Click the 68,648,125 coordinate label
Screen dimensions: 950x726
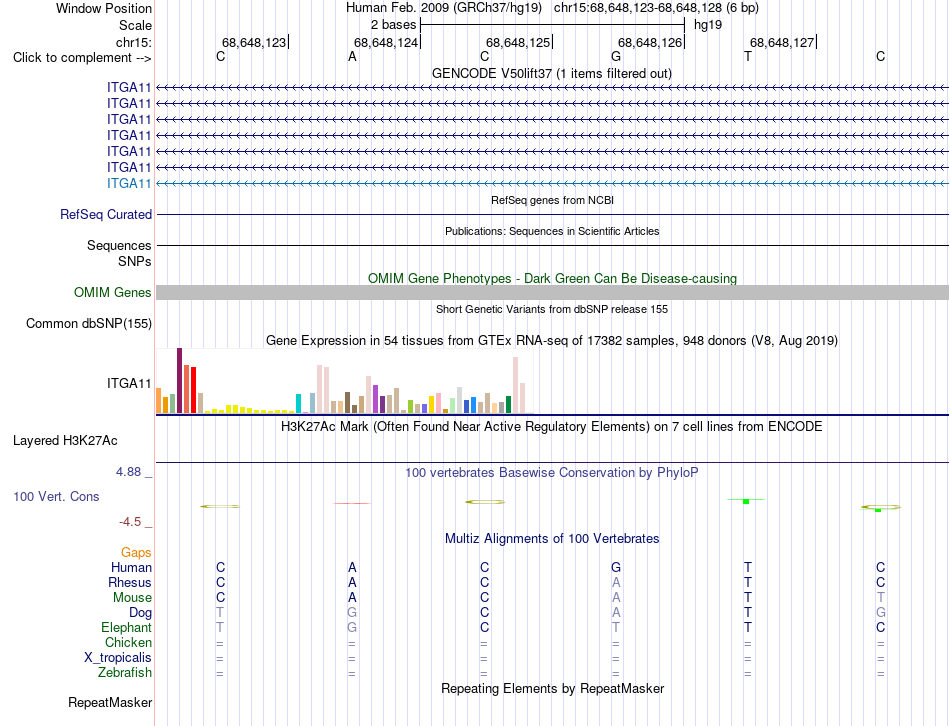tap(518, 42)
